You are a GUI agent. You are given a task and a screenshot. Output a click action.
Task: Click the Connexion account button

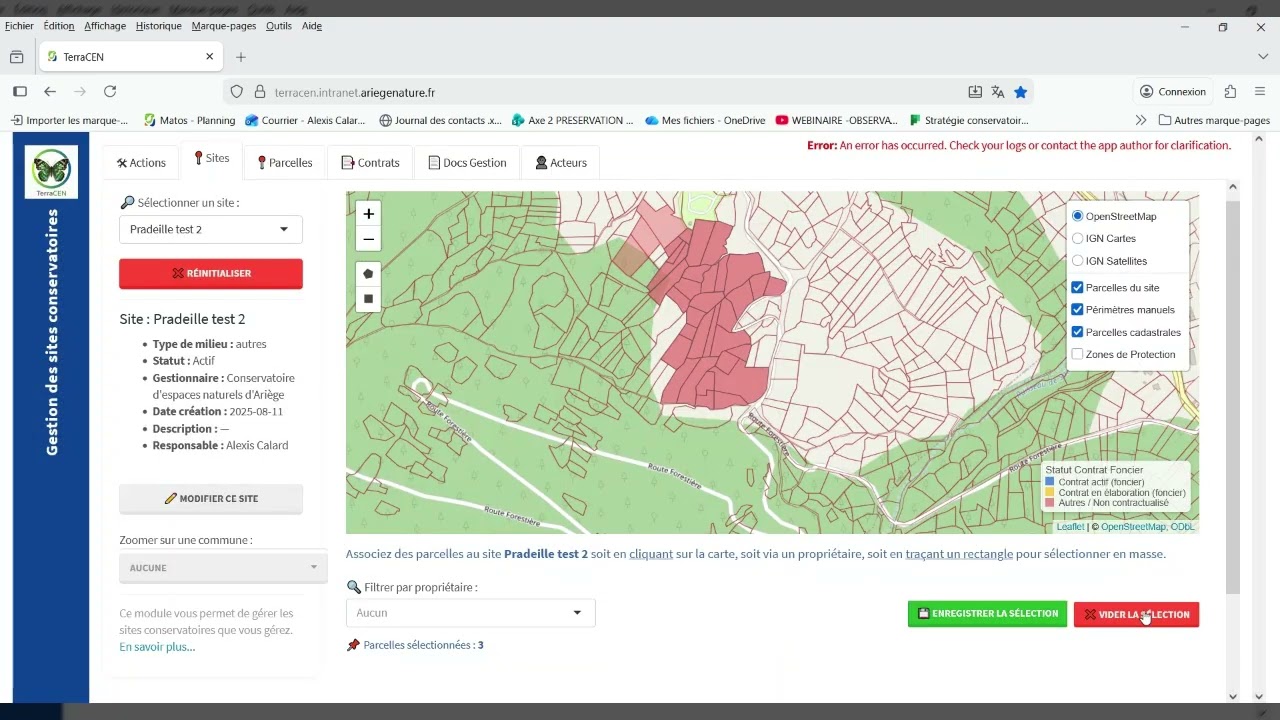pyautogui.click(x=1173, y=91)
